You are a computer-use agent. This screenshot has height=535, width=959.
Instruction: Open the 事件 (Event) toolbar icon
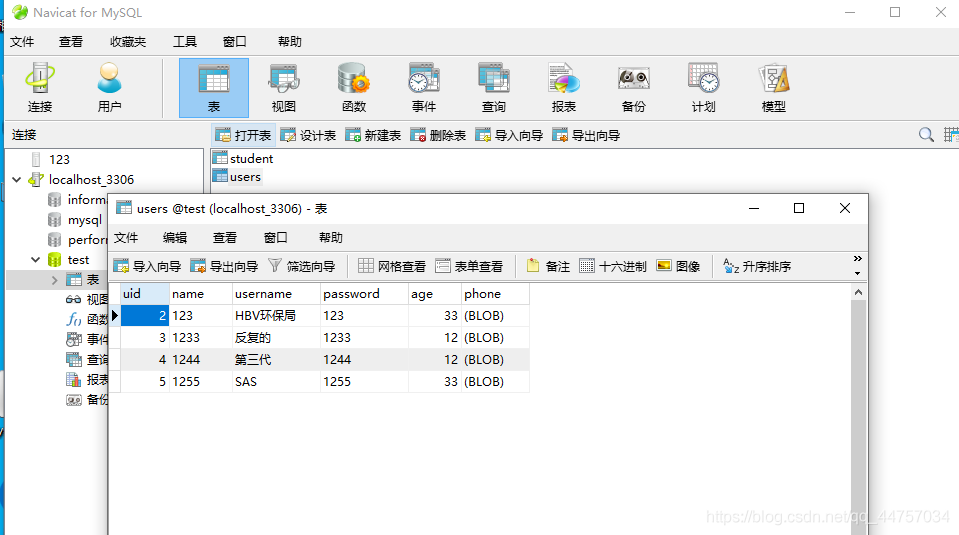(x=424, y=88)
